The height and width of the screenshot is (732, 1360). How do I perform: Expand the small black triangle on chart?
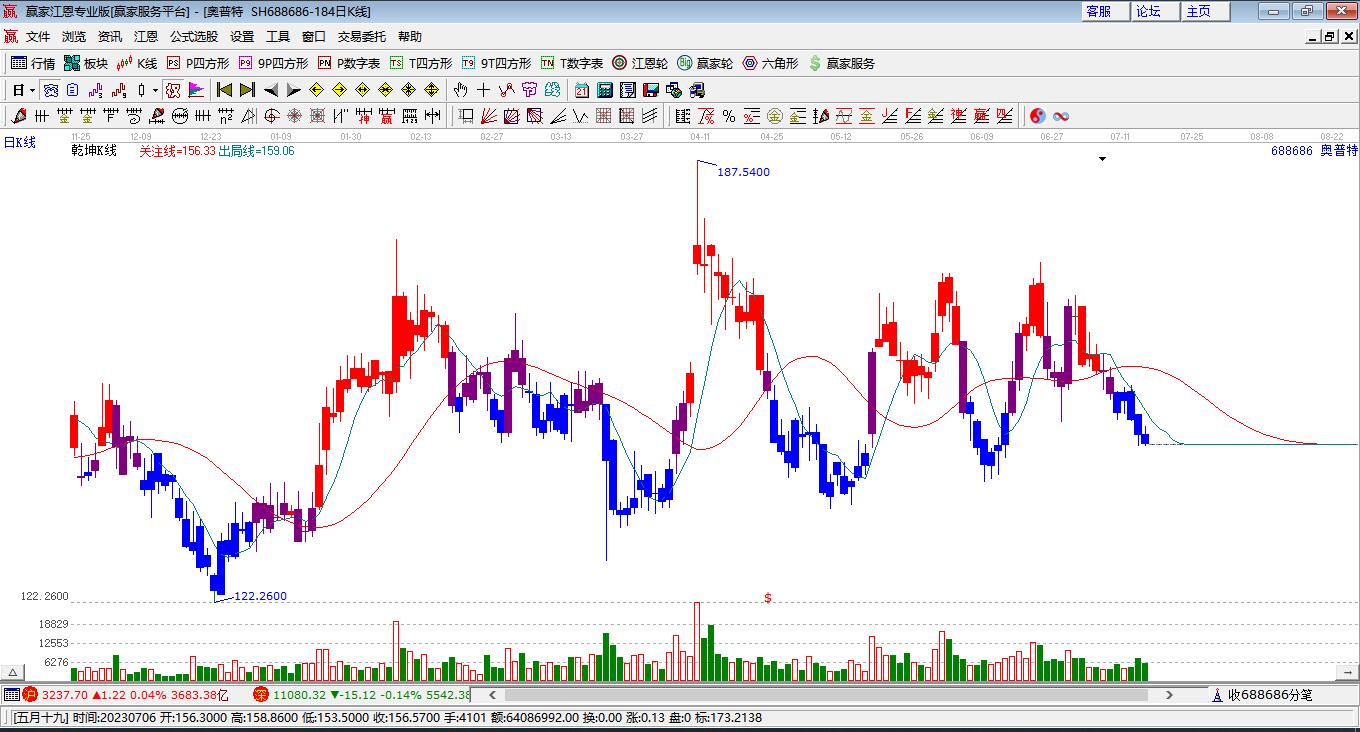pos(1103,158)
